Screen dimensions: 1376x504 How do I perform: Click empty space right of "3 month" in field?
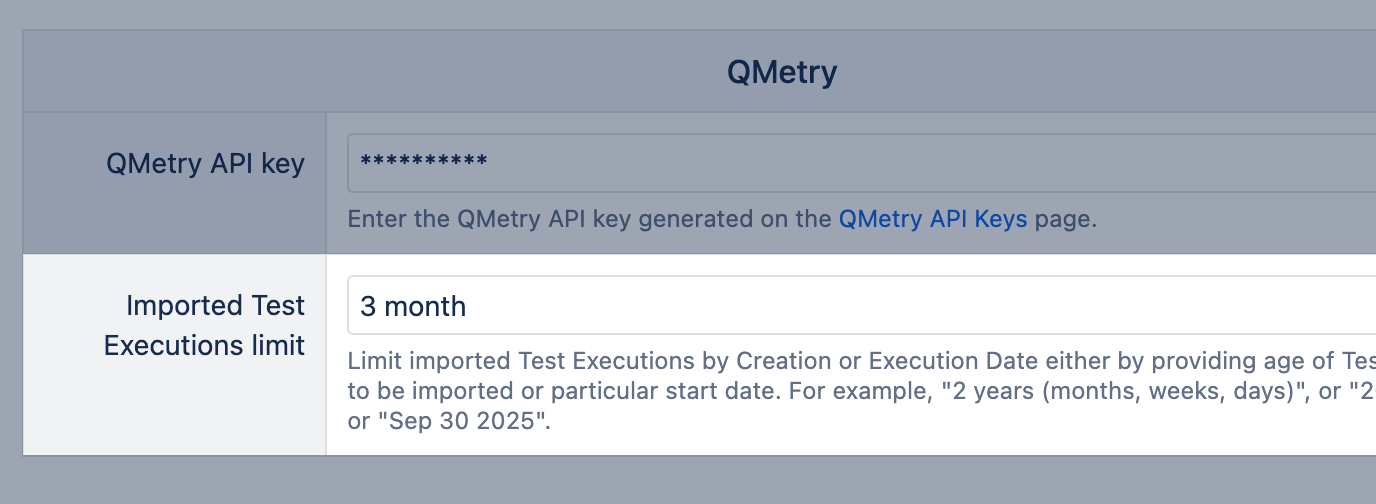(900, 306)
